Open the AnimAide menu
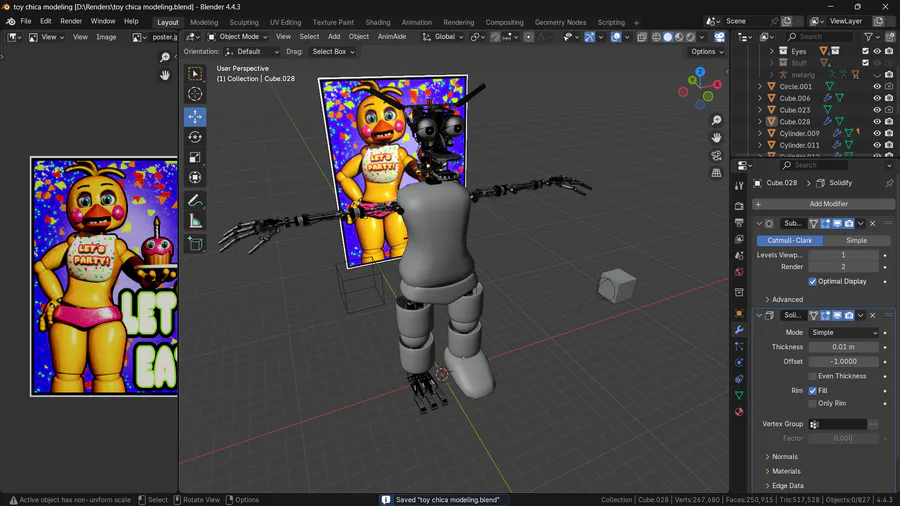The height and width of the screenshot is (506, 900). click(x=392, y=37)
